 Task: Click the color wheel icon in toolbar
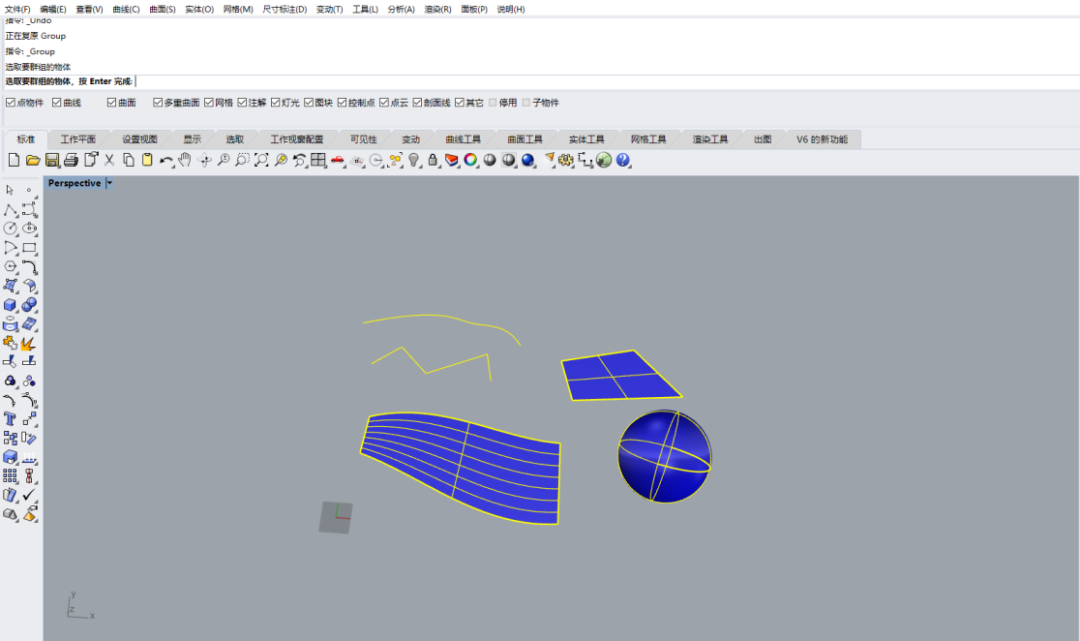click(x=470, y=160)
